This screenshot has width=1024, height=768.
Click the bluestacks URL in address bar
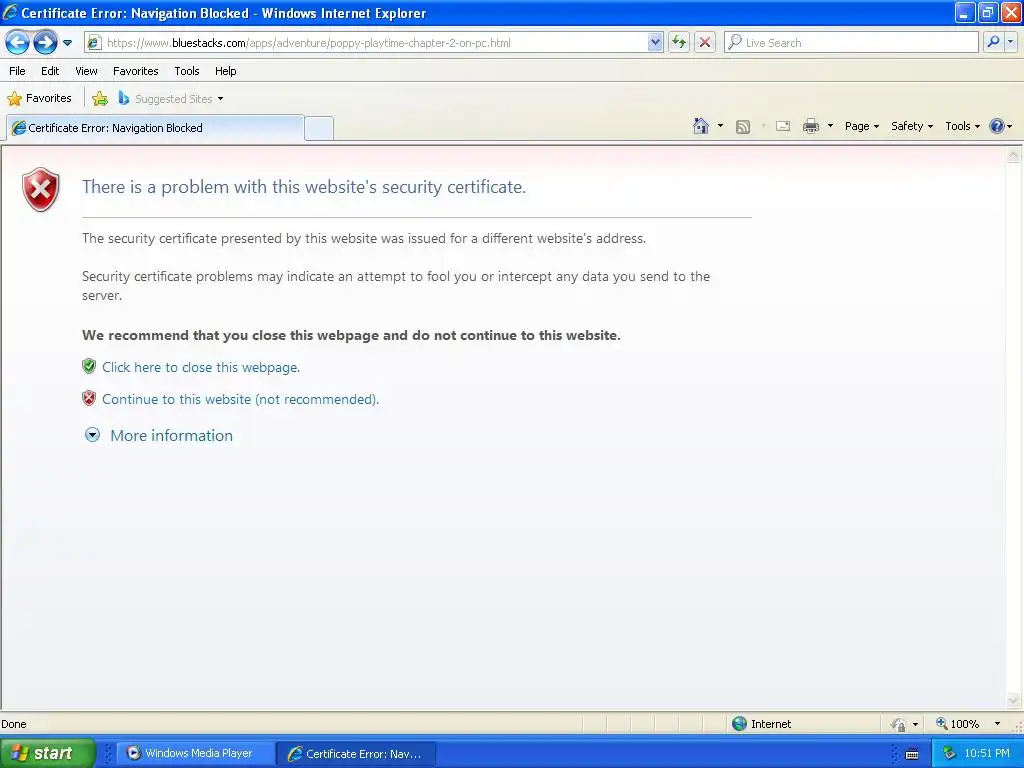[308, 43]
